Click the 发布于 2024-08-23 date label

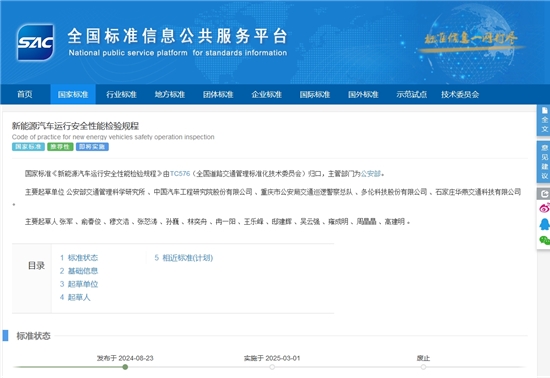pos(125,358)
